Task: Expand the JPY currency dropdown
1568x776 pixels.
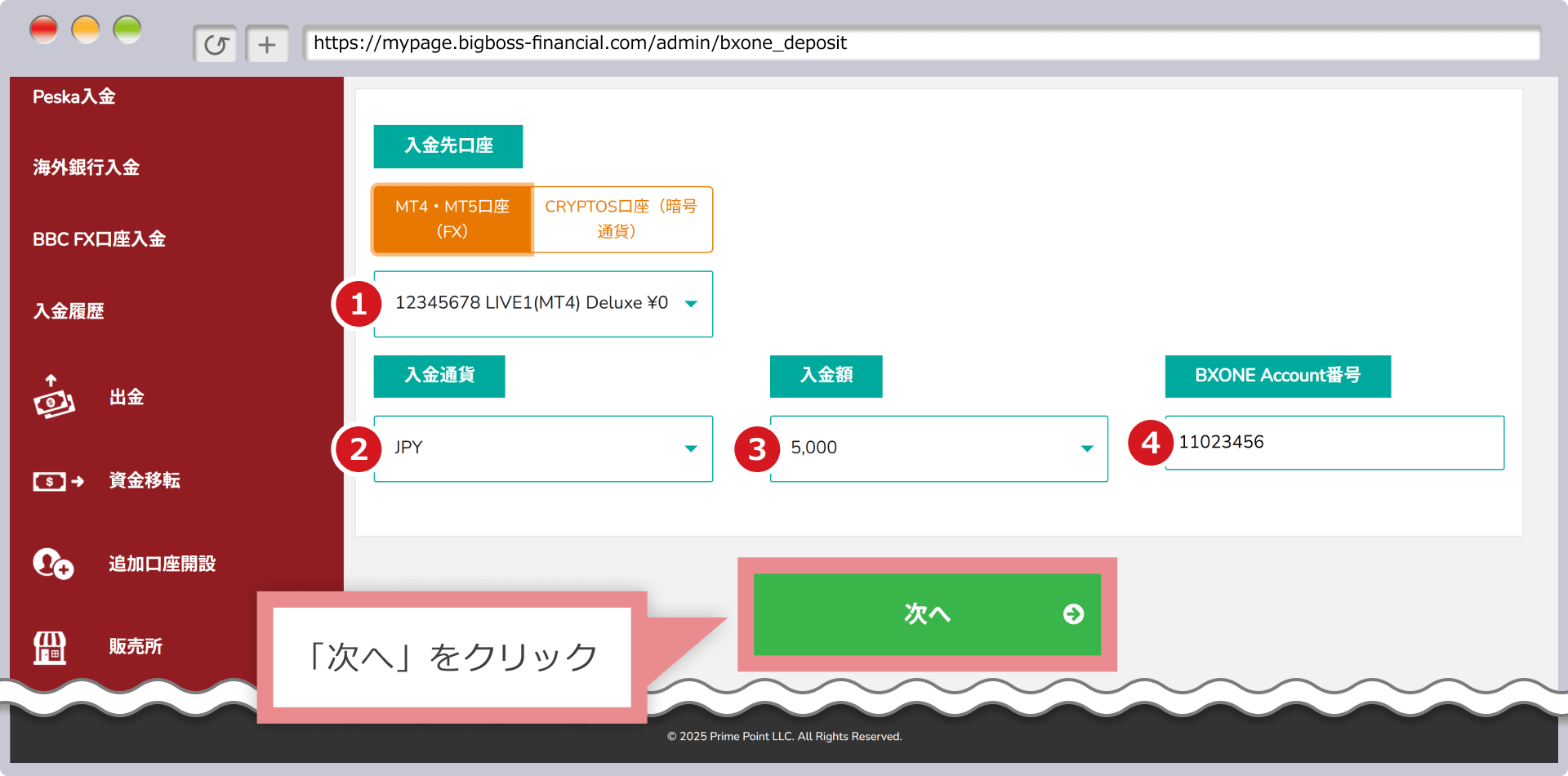Action: tap(543, 448)
